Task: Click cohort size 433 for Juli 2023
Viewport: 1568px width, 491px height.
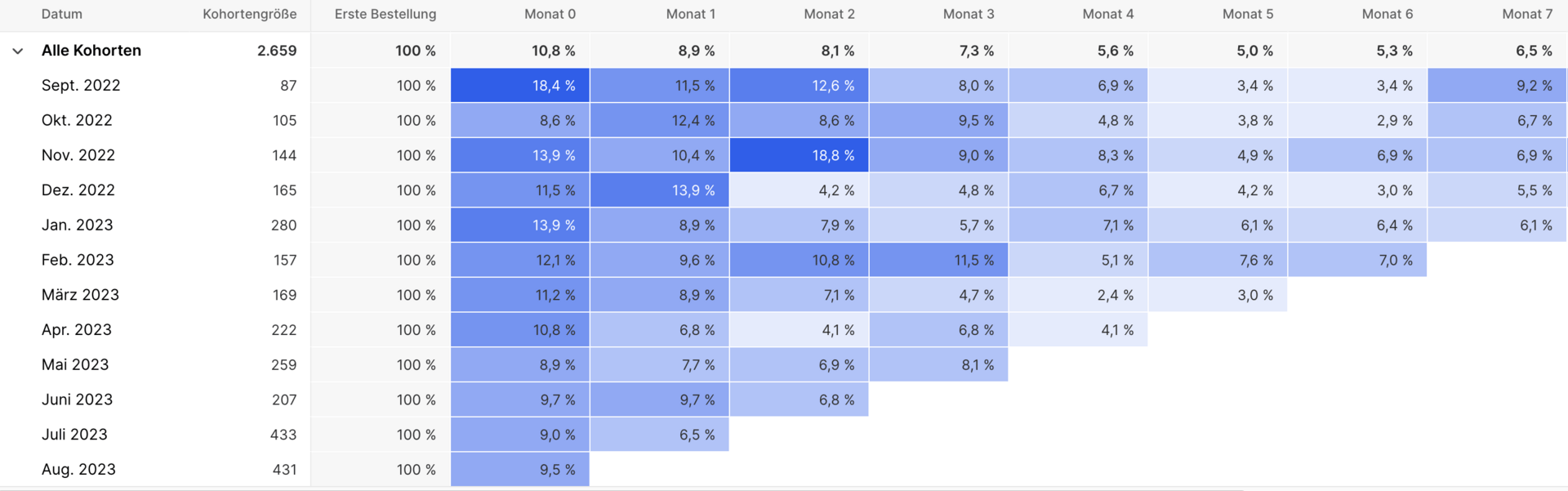Action: pyautogui.click(x=283, y=435)
